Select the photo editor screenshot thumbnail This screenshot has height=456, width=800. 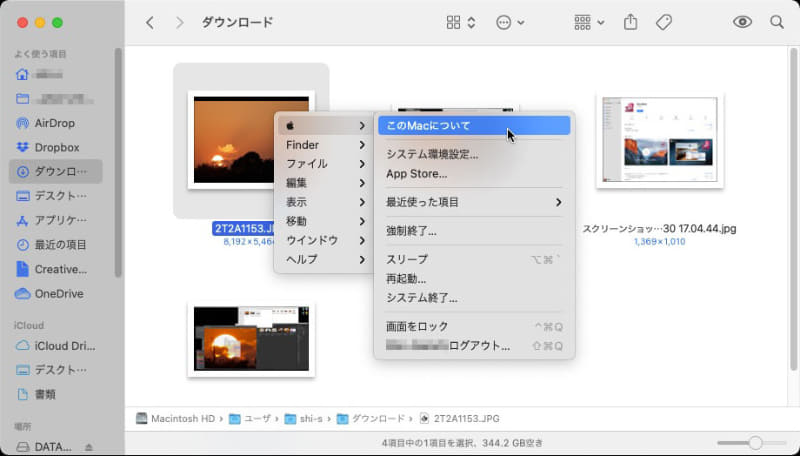(x=251, y=339)
